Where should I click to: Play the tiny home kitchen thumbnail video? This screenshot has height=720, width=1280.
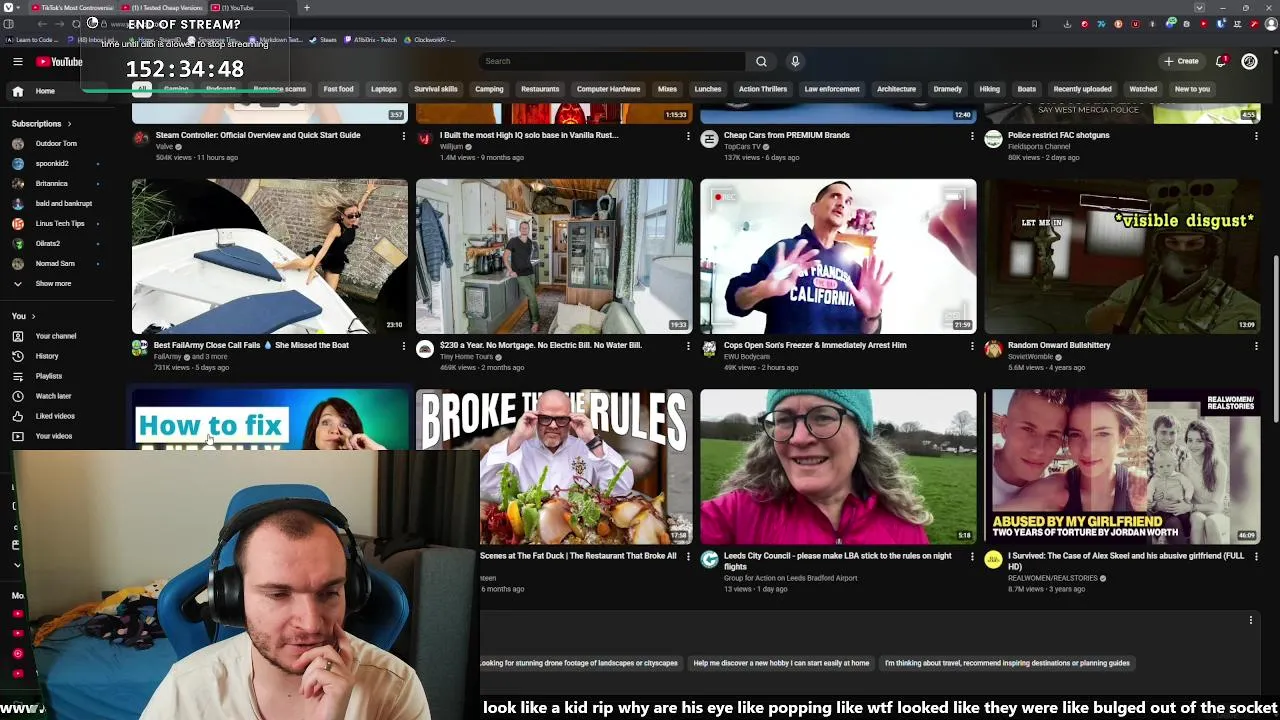click(x=554, y=256)
